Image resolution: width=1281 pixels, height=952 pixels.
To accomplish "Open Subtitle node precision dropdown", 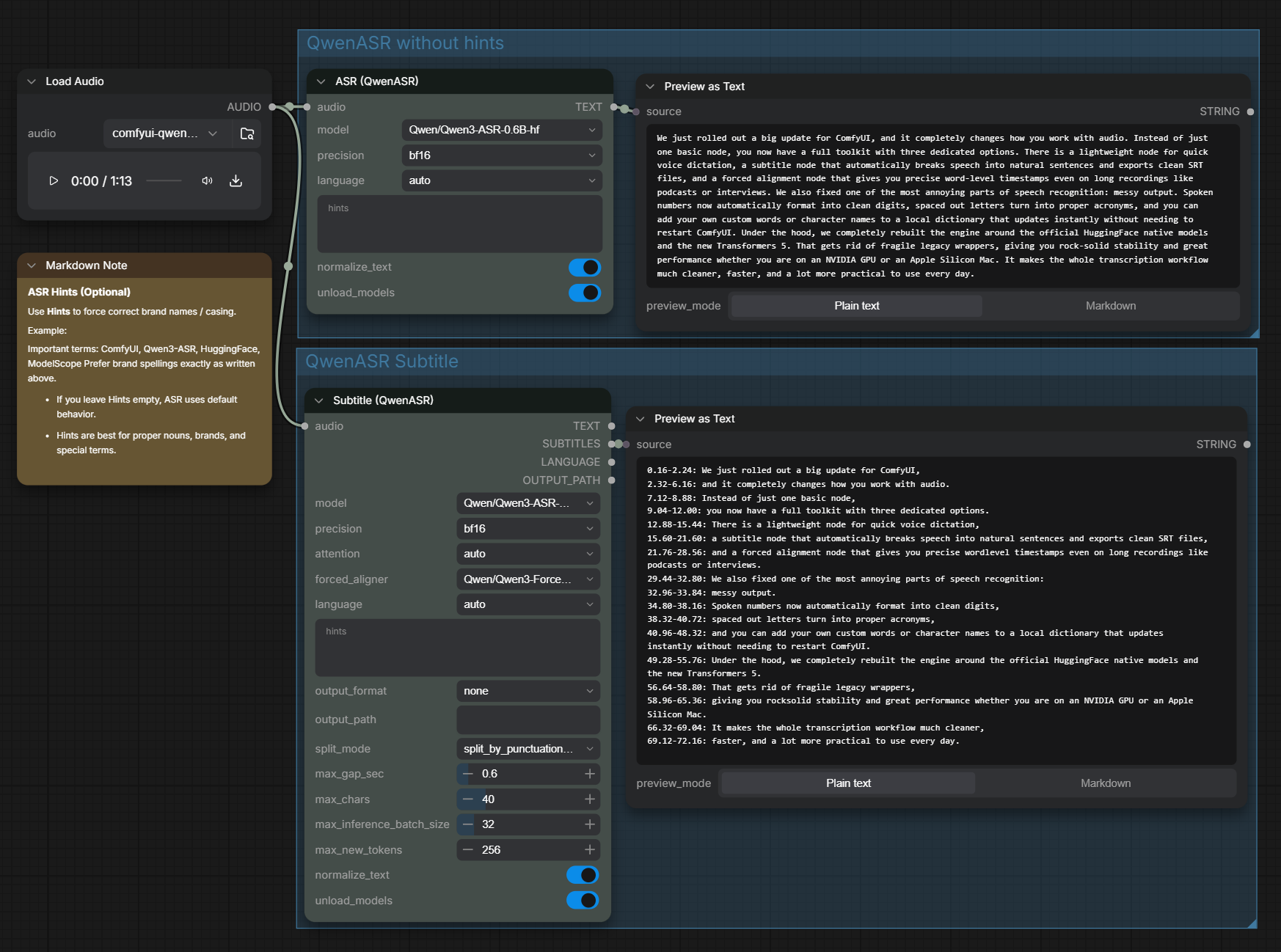I will point(528,529).
